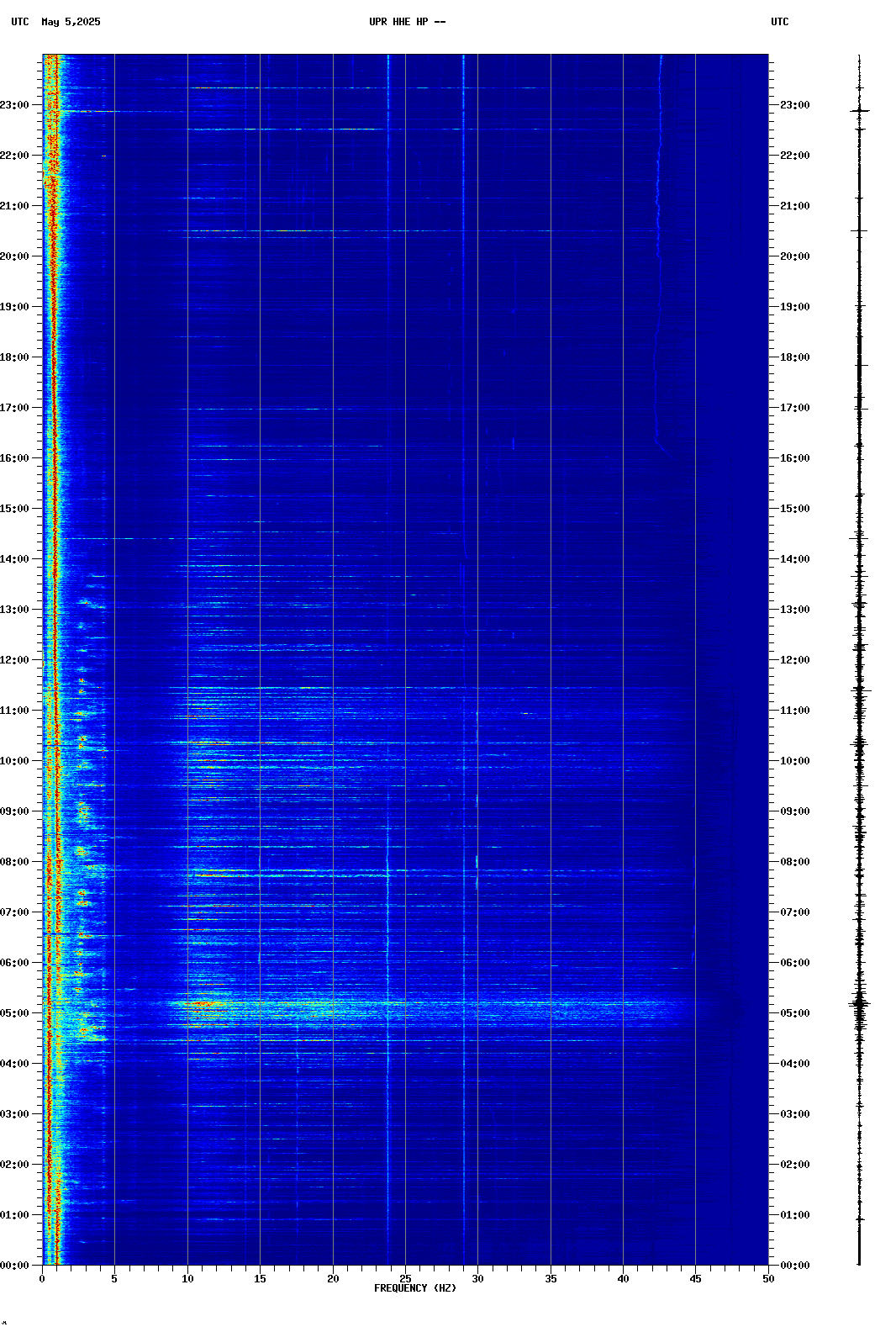This screenshot has width=896, height=1332.
Task: Select the 0 Hz frequency tick label
Action: tap(42, 1279)
